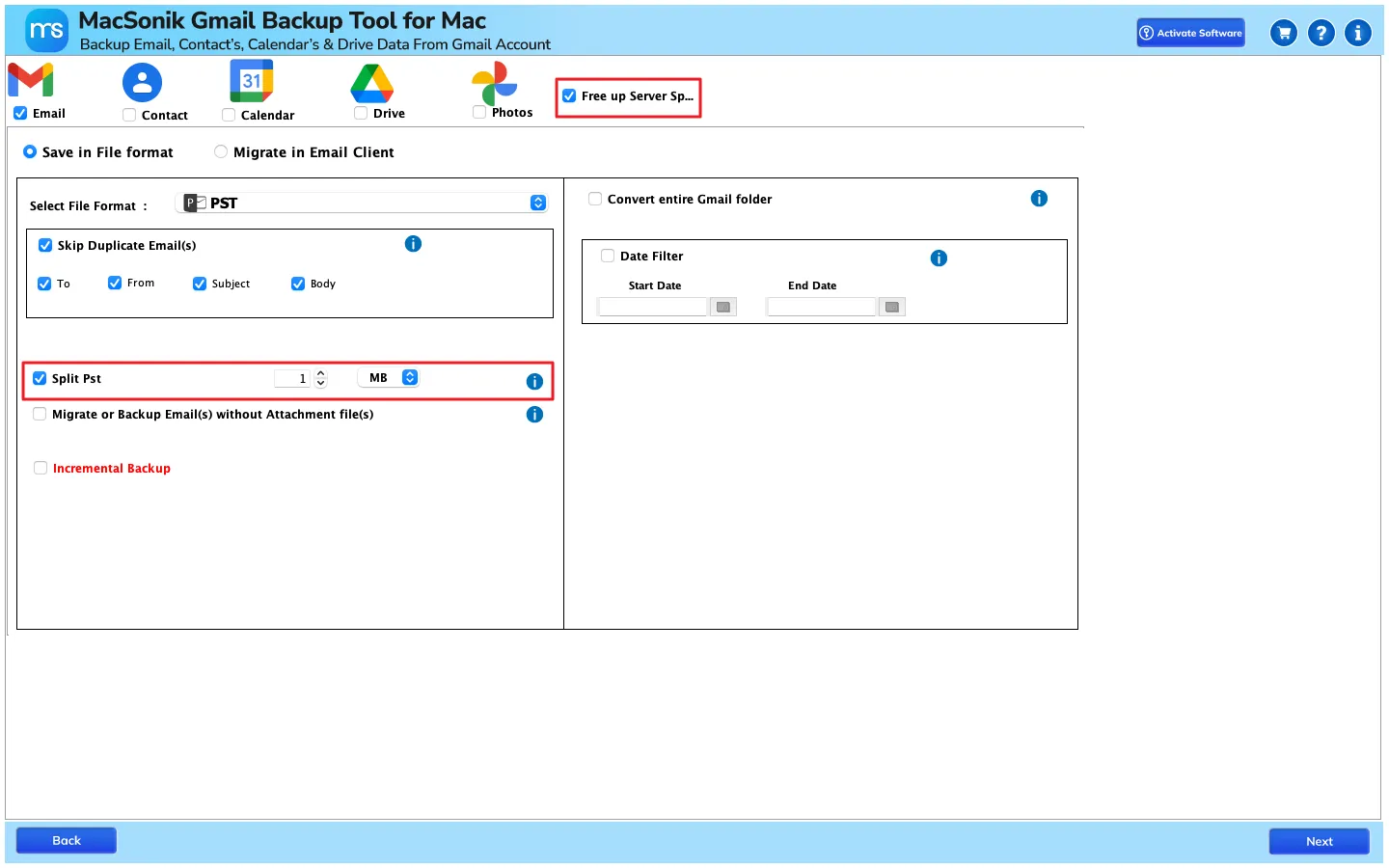Open the shopping cart purchase icon
The image size is (1389, 868).
click(x=1284, y=33)
